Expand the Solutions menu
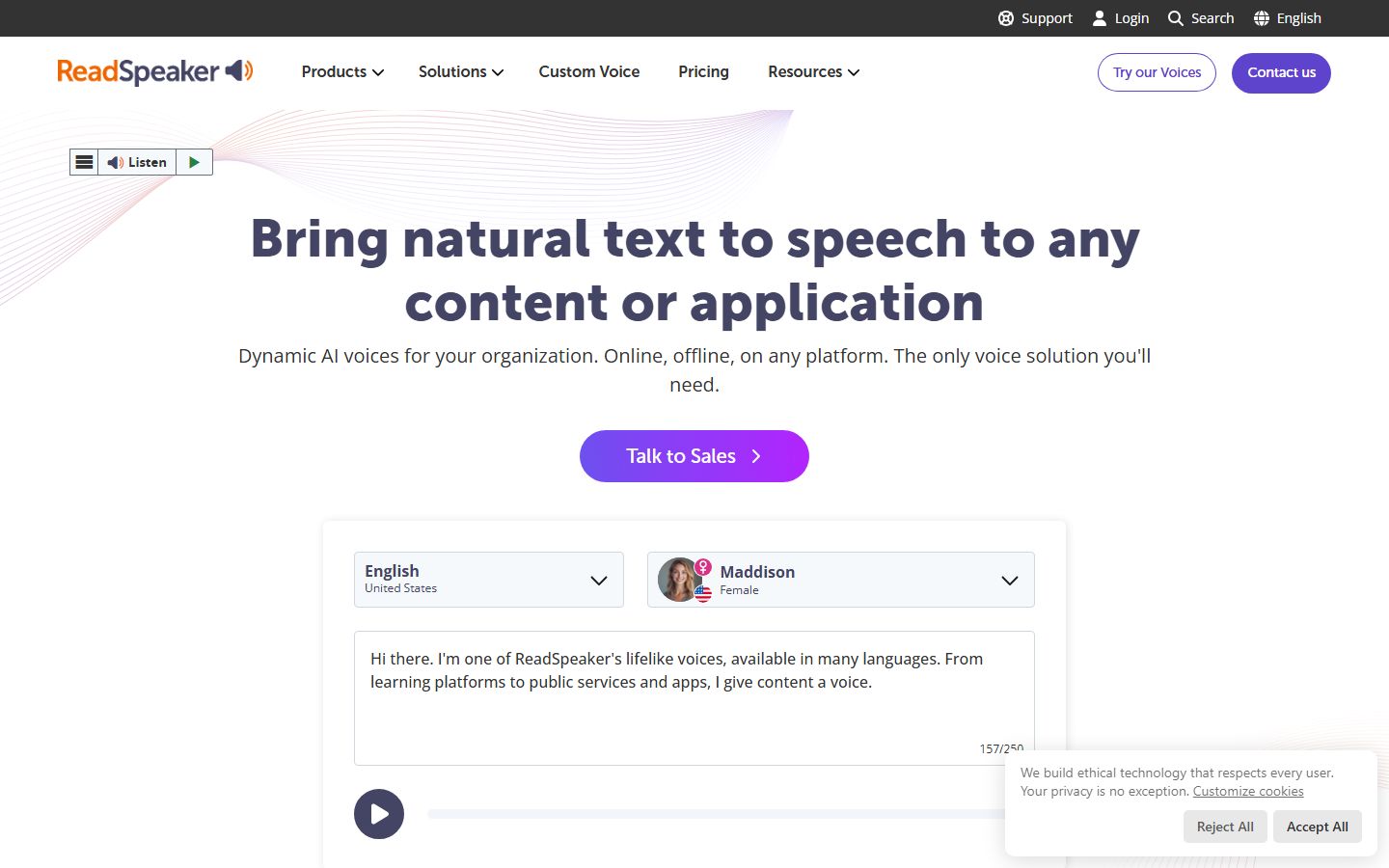This screenshot has height=868, width=1389. point(461,71)
